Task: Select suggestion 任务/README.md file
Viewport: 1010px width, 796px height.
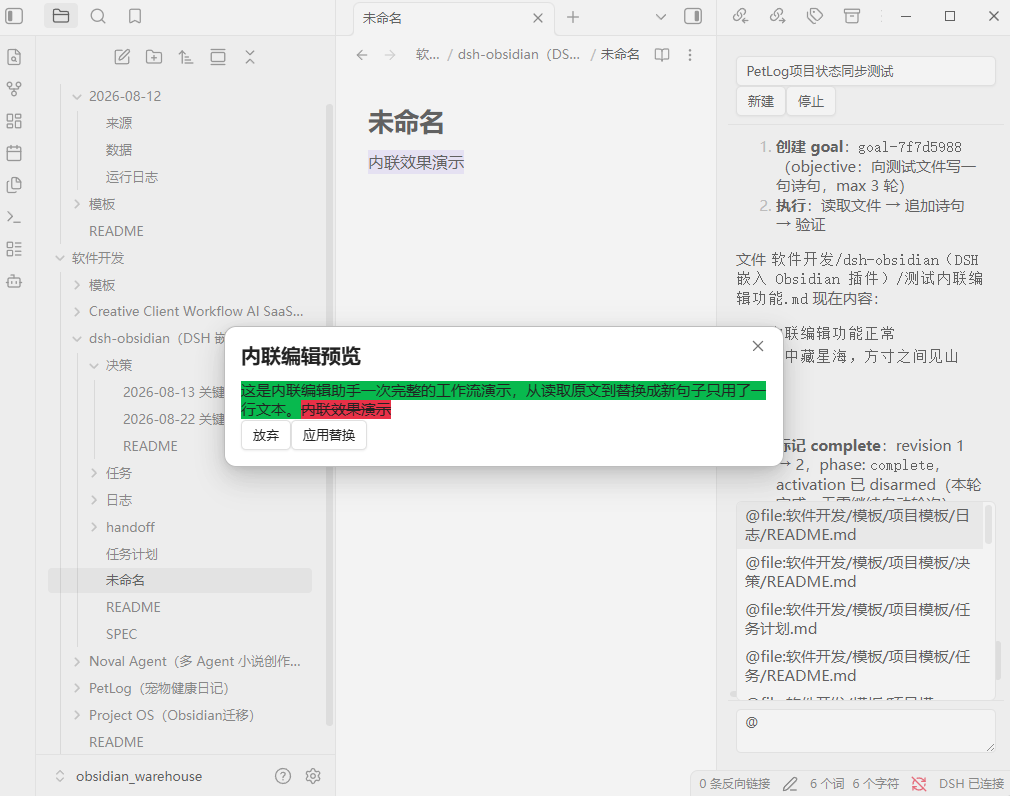Action: (x=861, y=667)
